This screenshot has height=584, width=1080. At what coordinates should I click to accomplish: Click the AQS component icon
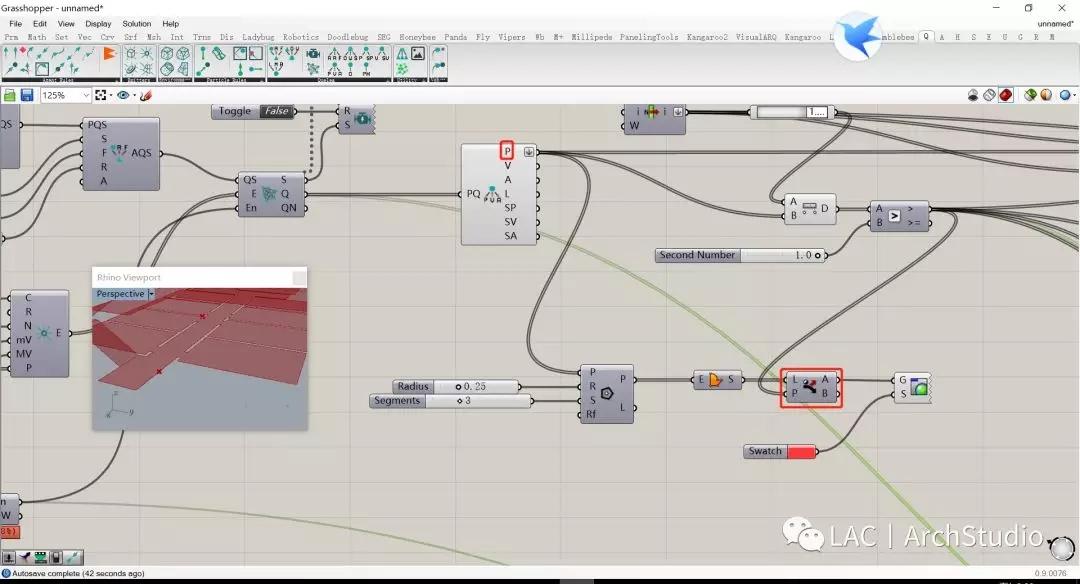tap(118, 152)
